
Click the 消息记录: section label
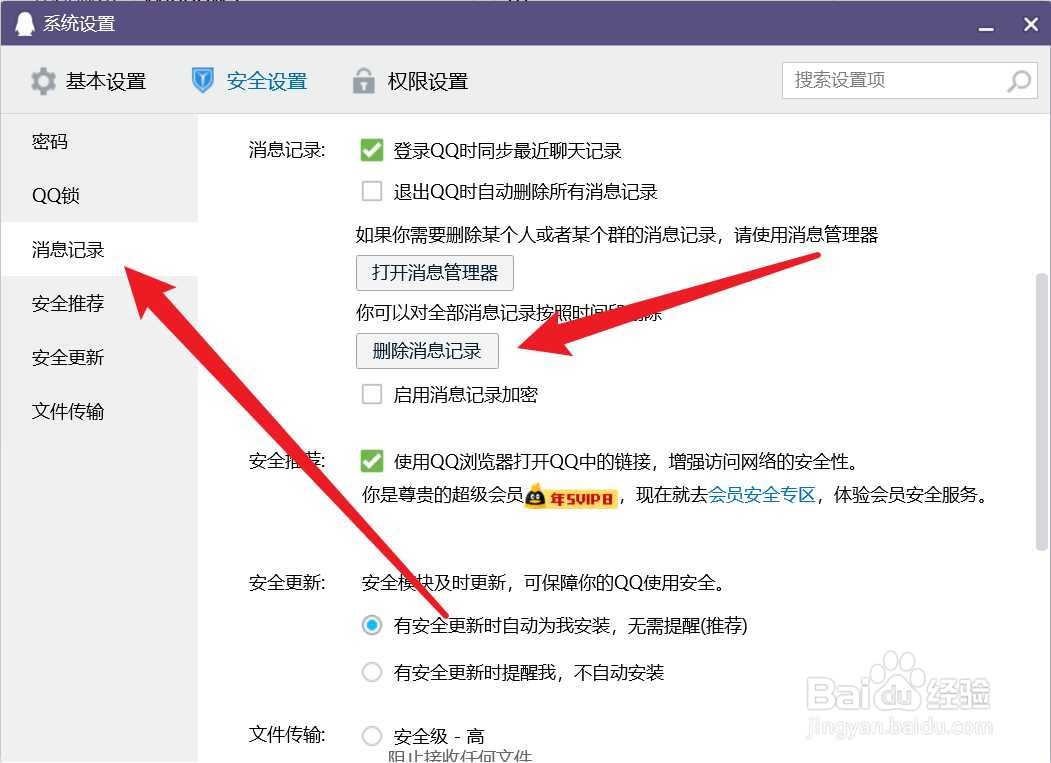[x=287, y=150]
